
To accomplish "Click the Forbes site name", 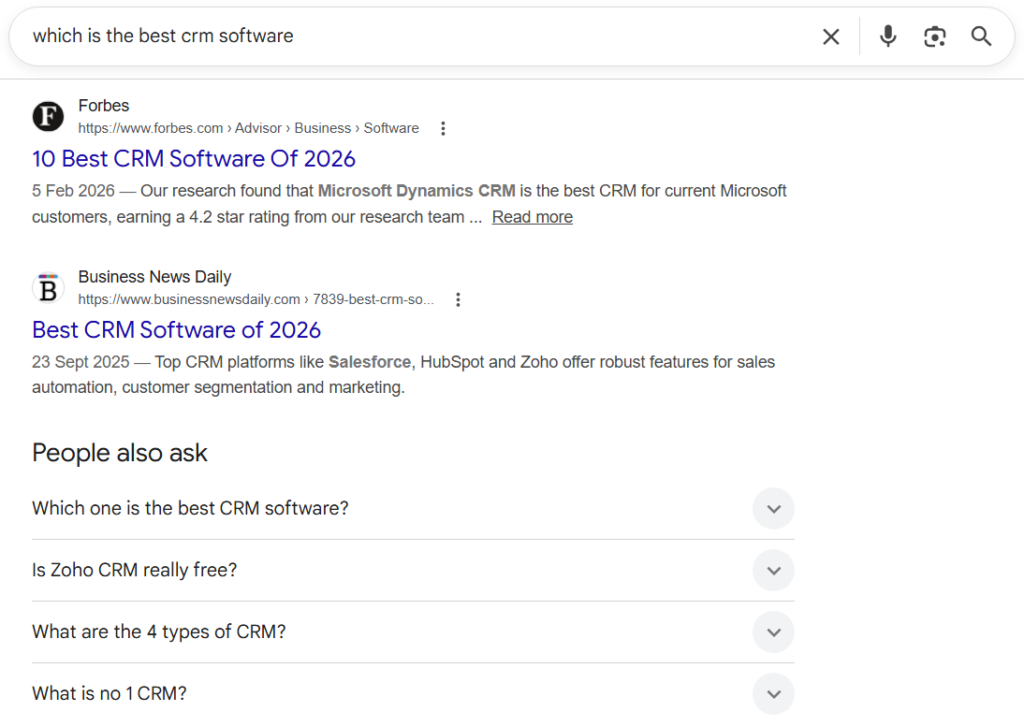I will (104, 105).
